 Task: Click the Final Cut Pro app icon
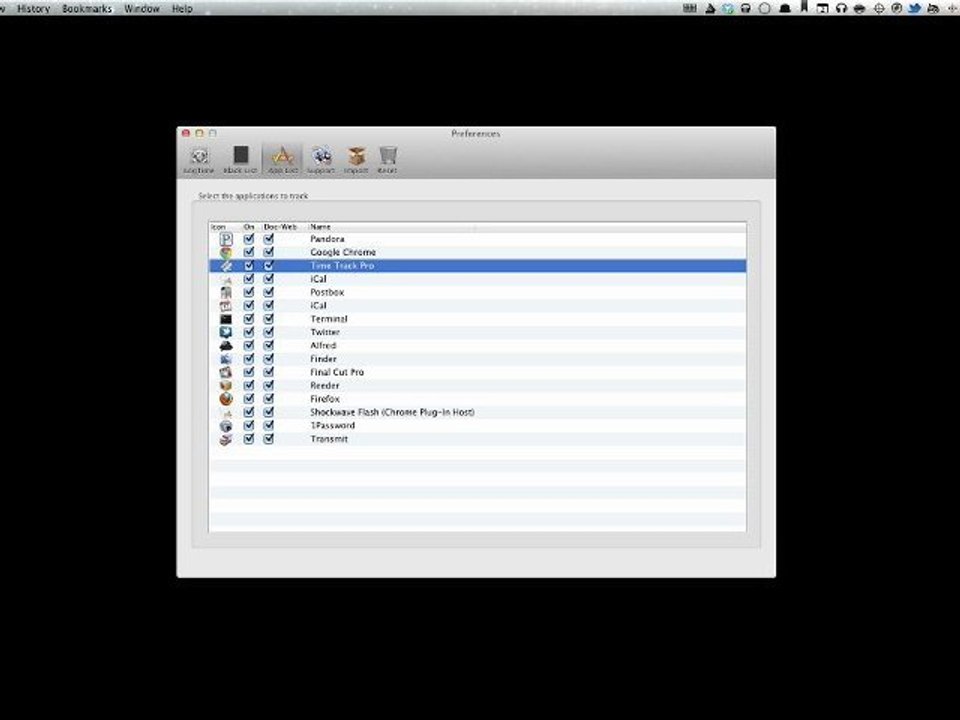pos(226,372)
